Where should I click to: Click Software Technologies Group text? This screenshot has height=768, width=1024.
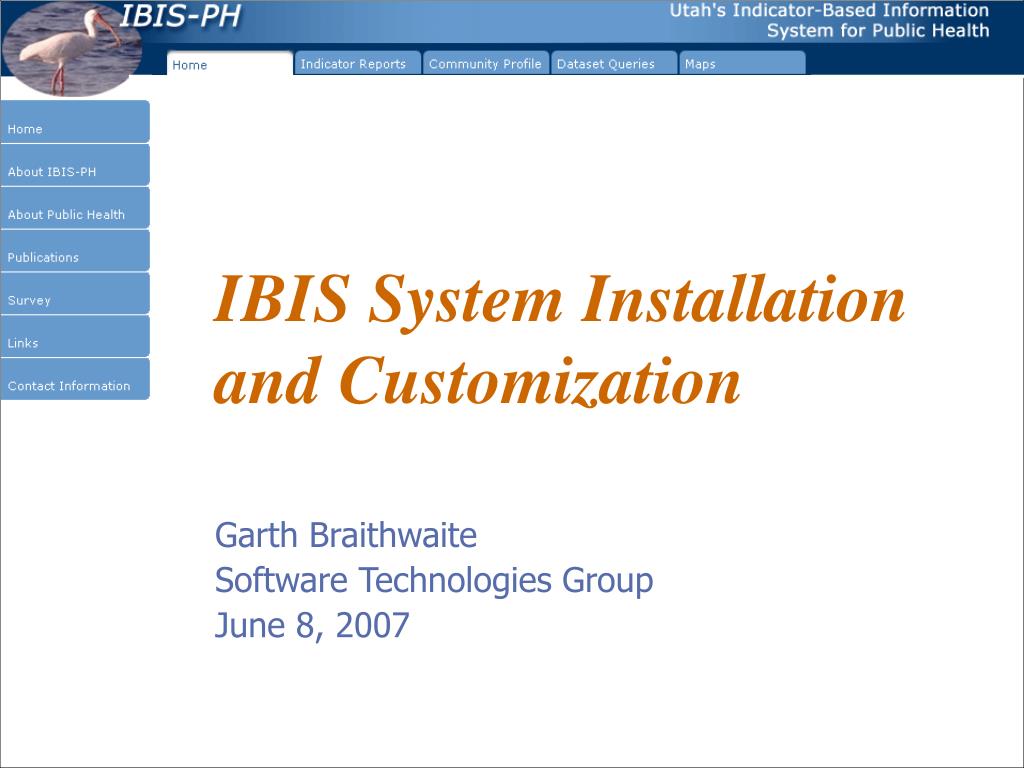[x=434, y=581]
